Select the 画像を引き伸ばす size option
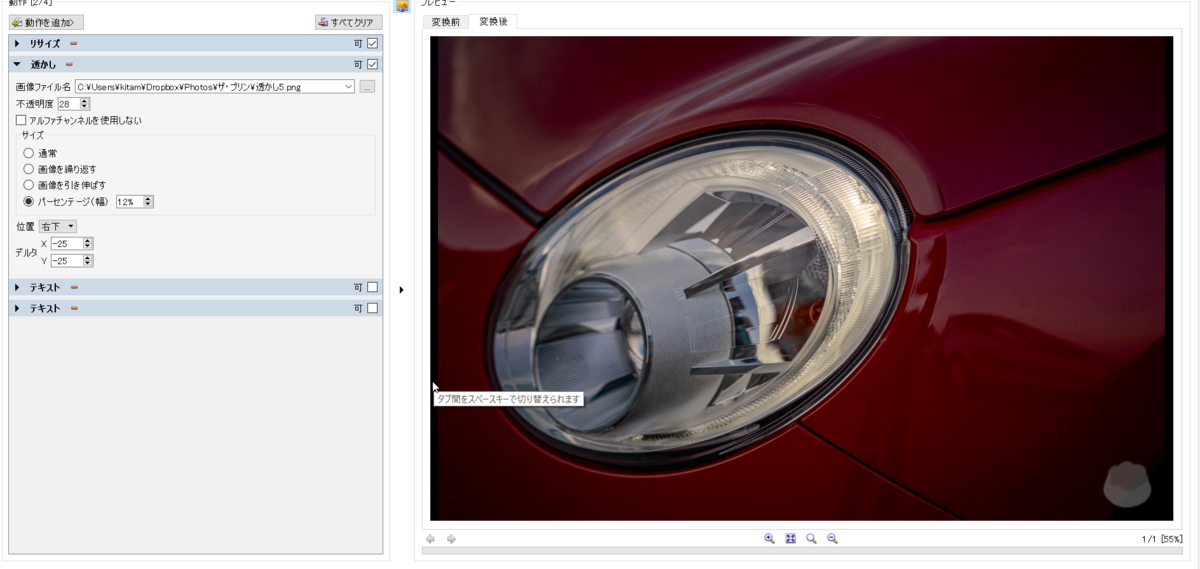Viewport: 1200px width, 569px height. point(28,185)
